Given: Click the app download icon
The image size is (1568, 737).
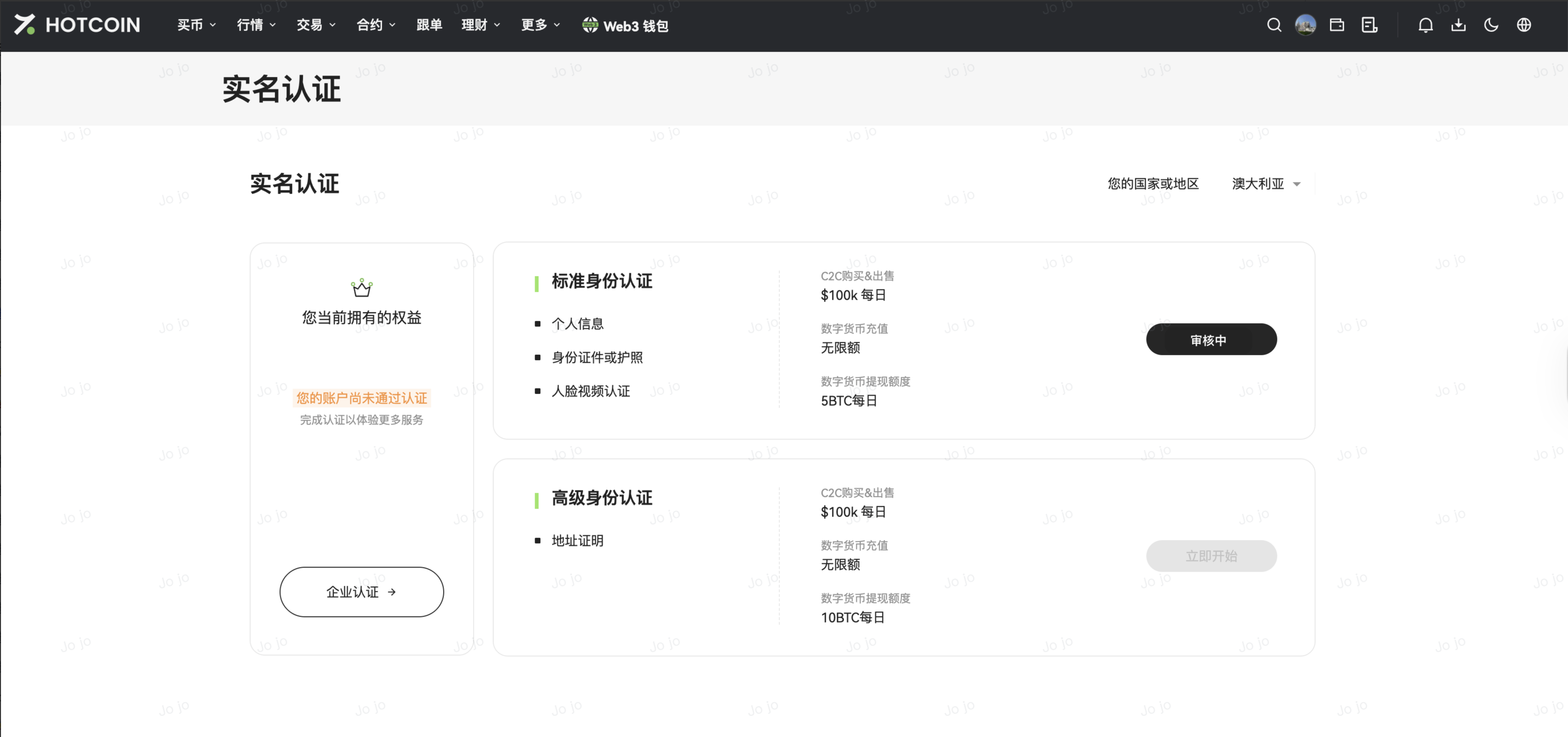Looking at the screenshot, I should point(1459,25).
